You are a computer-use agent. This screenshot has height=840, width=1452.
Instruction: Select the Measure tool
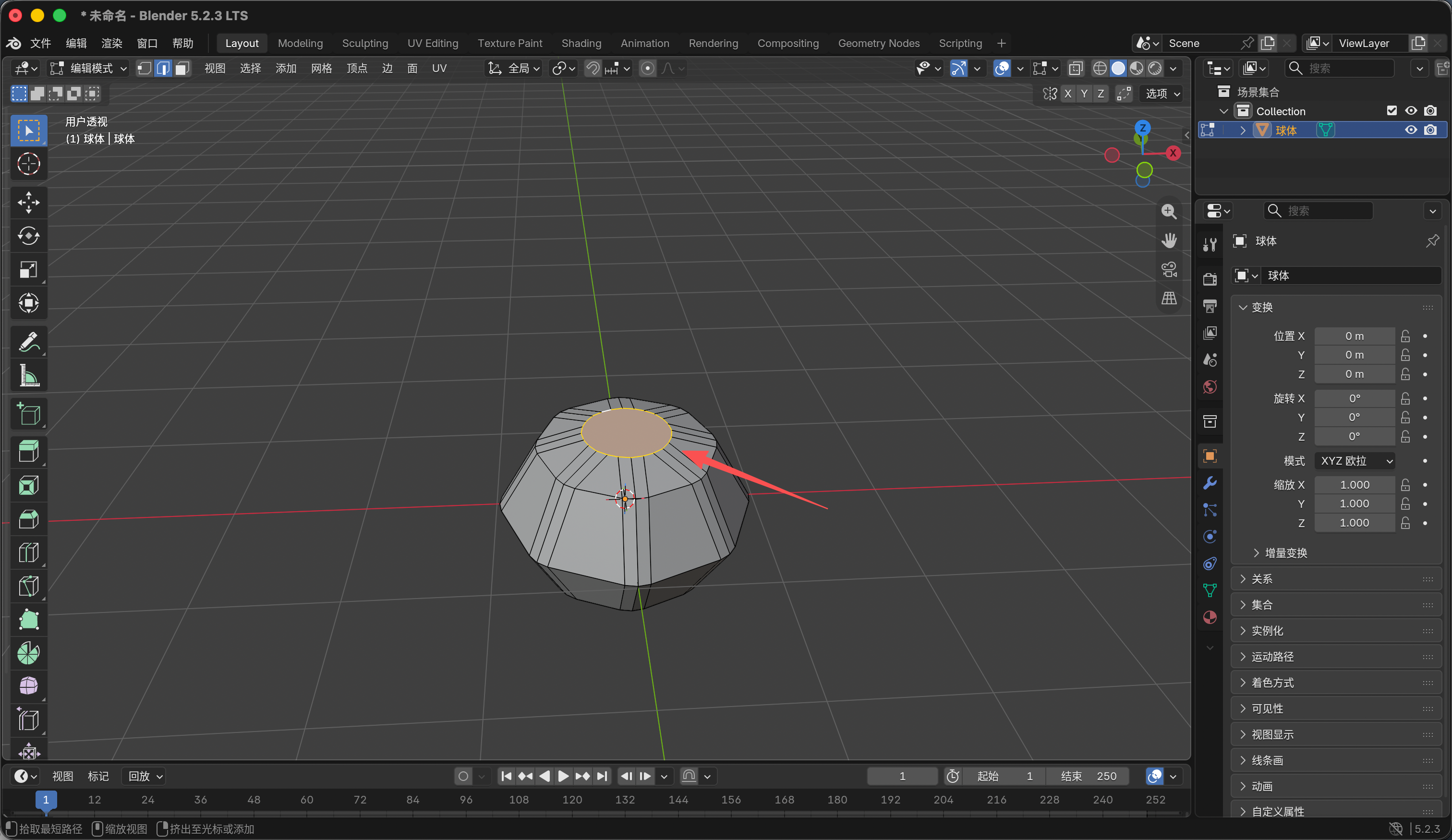point(28,376)
